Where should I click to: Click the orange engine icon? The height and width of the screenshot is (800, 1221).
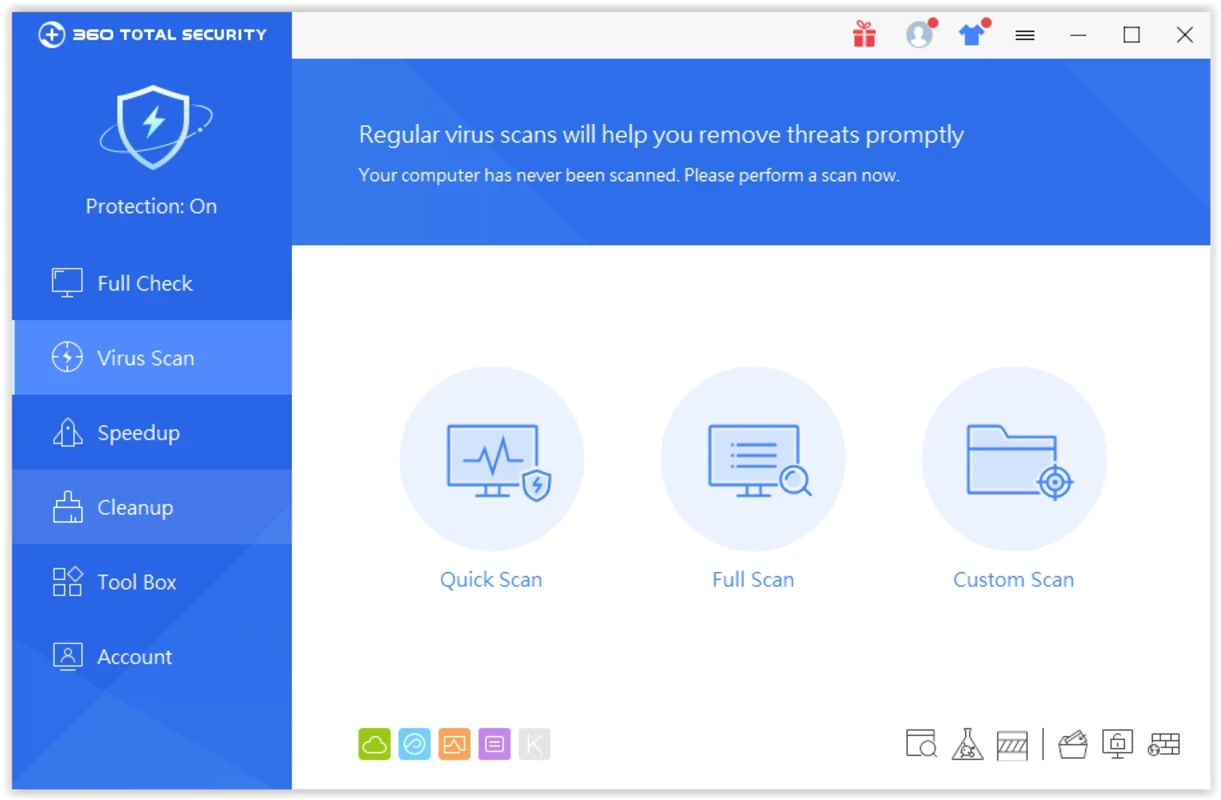(x=454, y=744)
